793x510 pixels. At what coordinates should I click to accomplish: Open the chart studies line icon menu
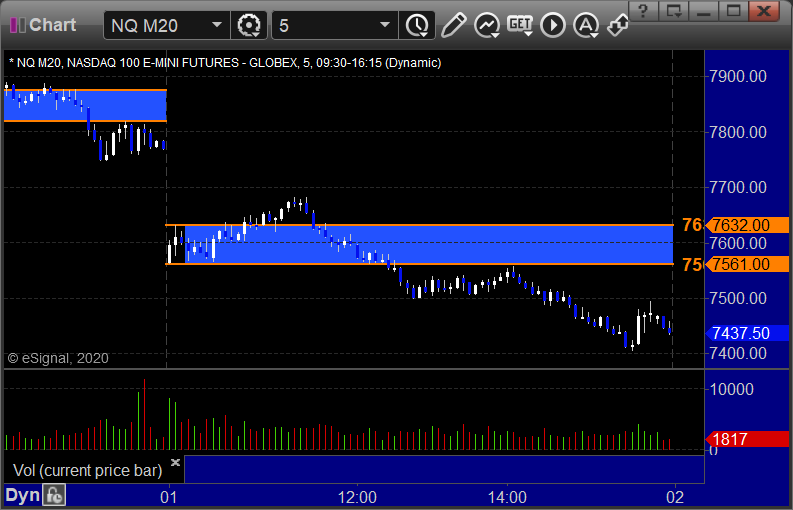[487, 25]
